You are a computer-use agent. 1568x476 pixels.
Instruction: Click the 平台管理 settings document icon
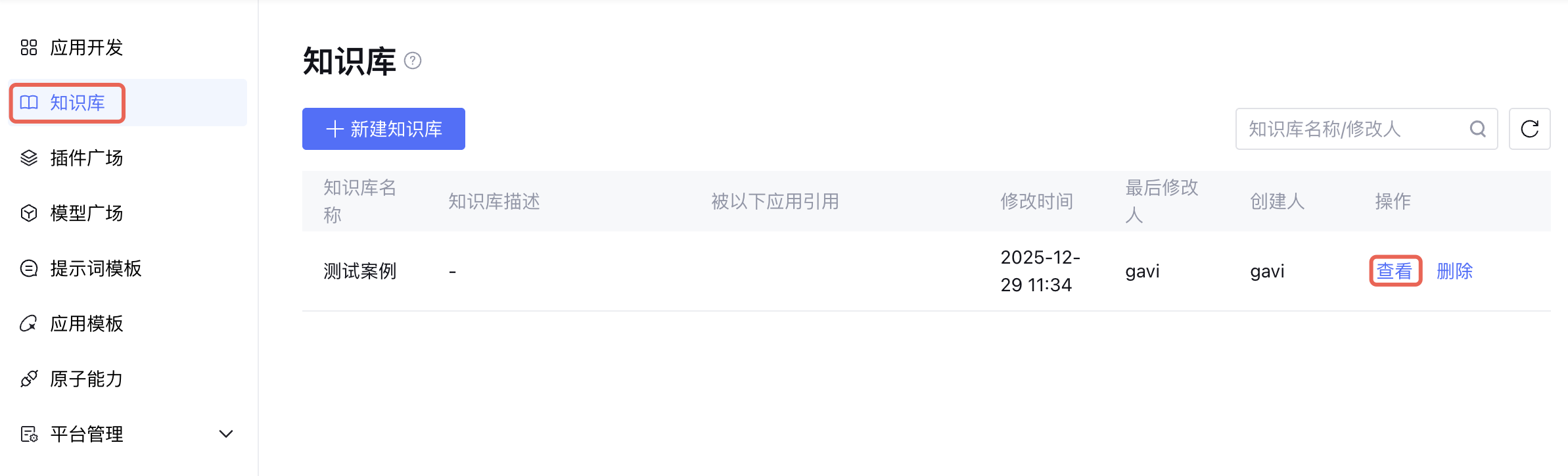point(29,434)
